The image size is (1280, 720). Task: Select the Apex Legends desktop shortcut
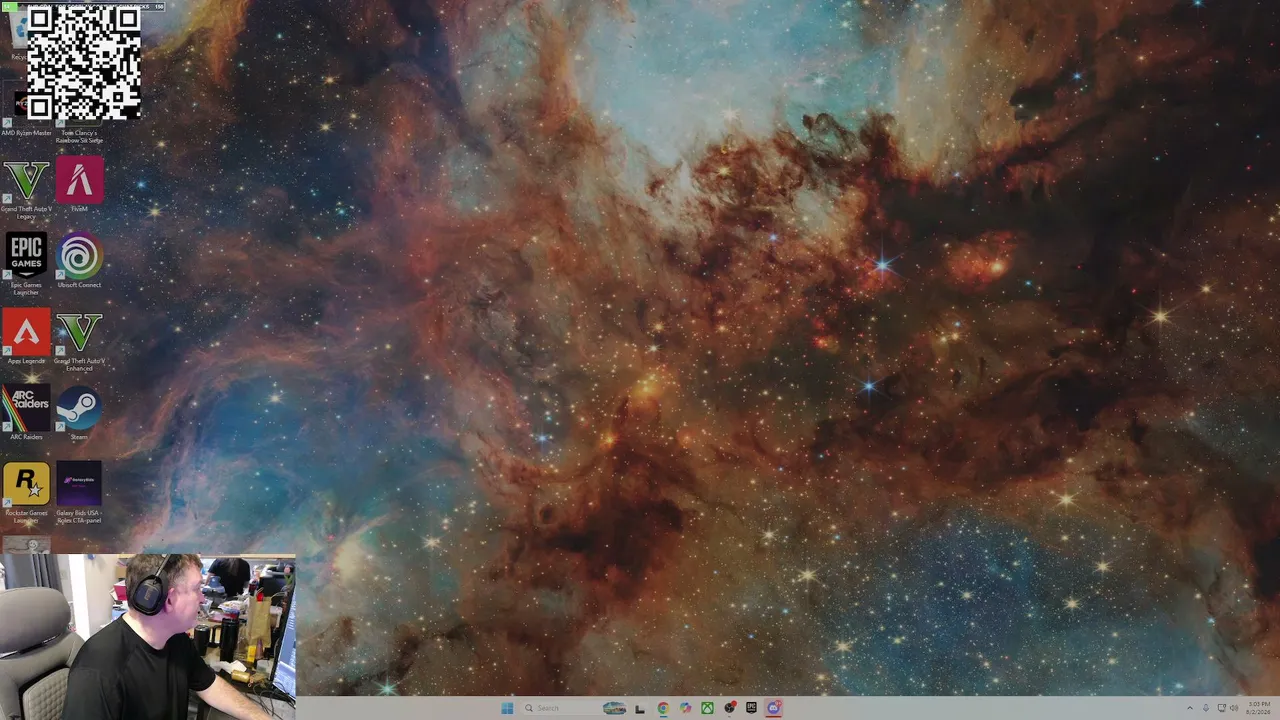26,334
